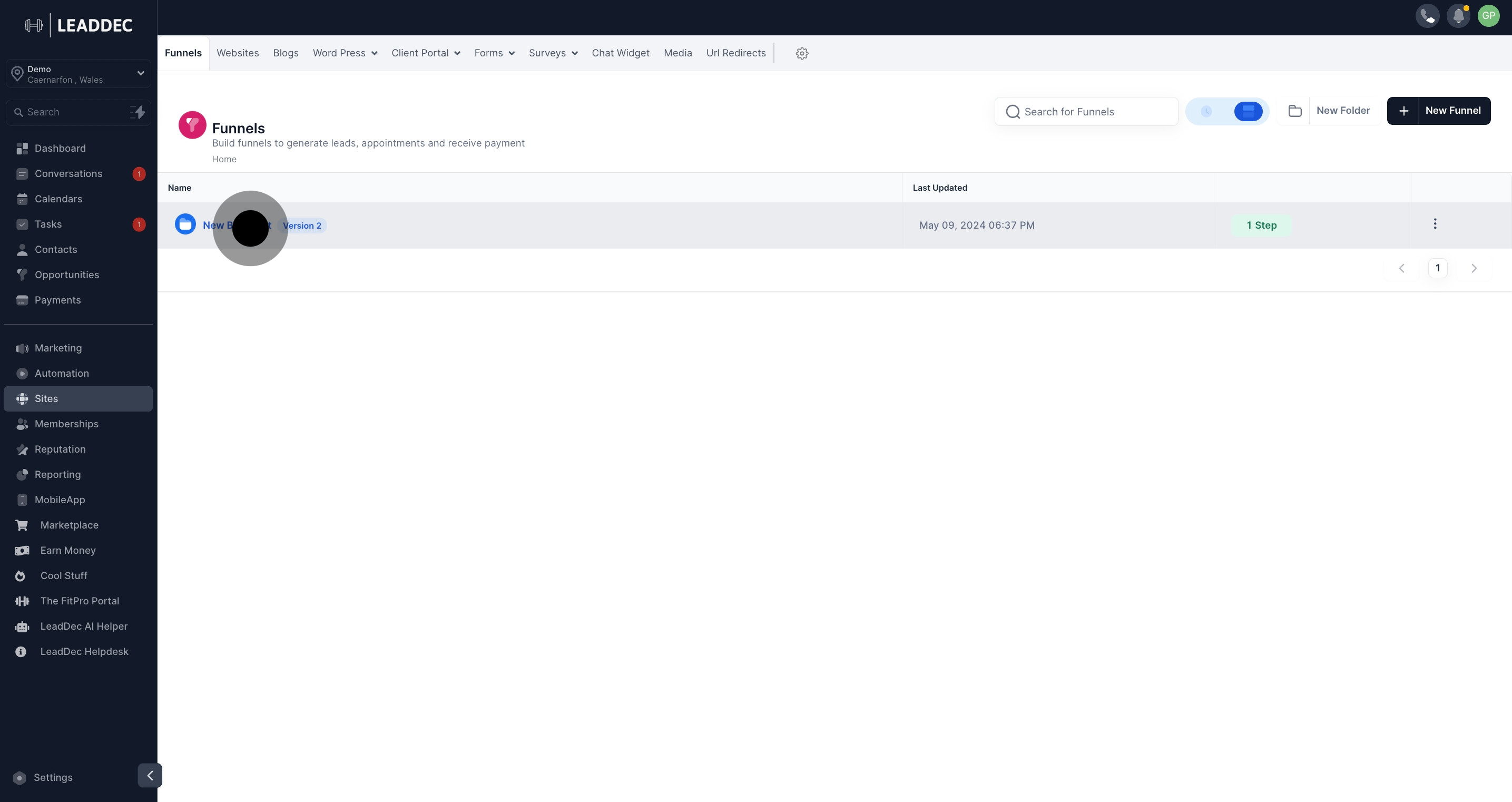The image size is (1512, 802).
Task: Switch to the Websites tab
Action: (x=237, y=53)
